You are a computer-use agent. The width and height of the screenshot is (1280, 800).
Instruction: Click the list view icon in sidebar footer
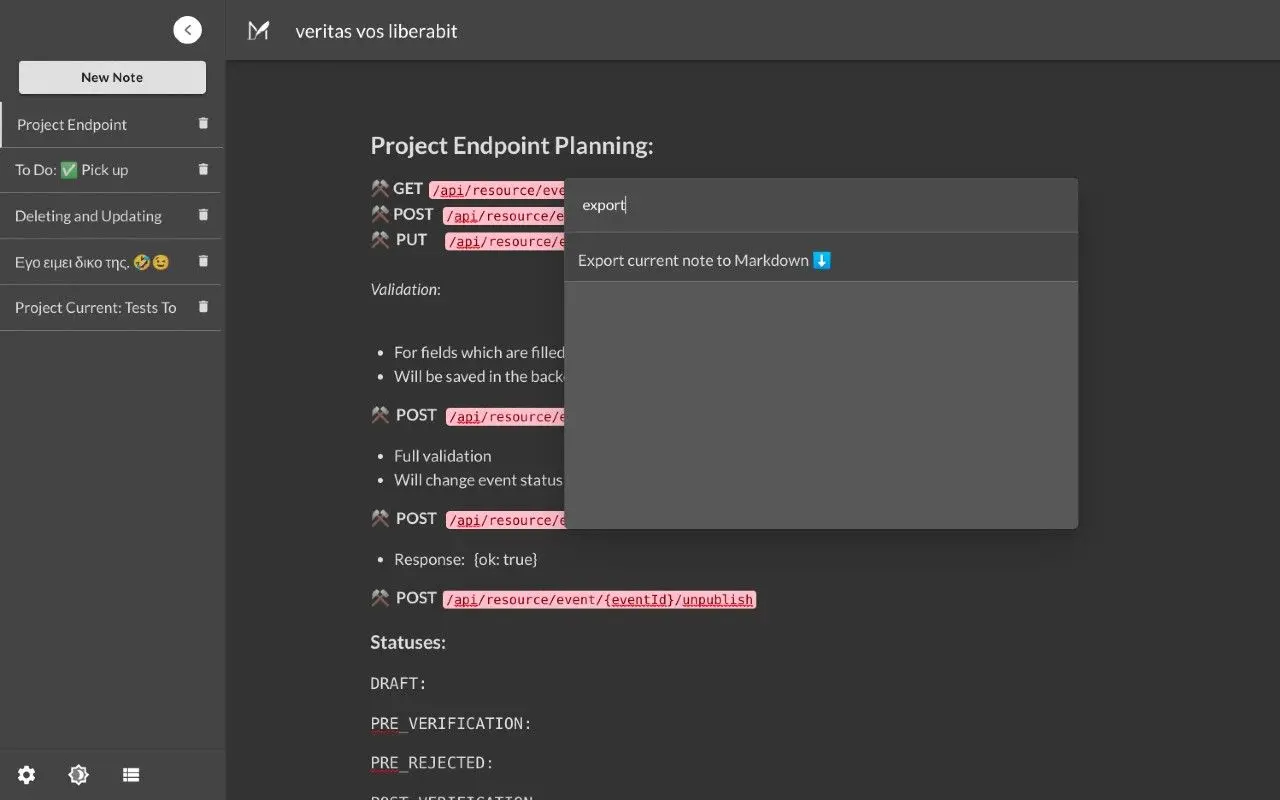coord(130,775)
